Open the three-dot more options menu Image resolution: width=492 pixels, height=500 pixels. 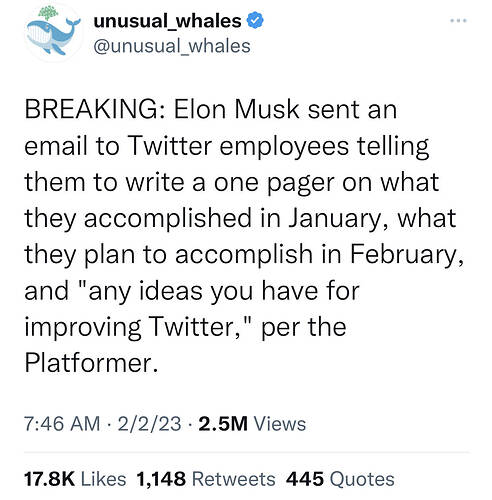(458, 21)
